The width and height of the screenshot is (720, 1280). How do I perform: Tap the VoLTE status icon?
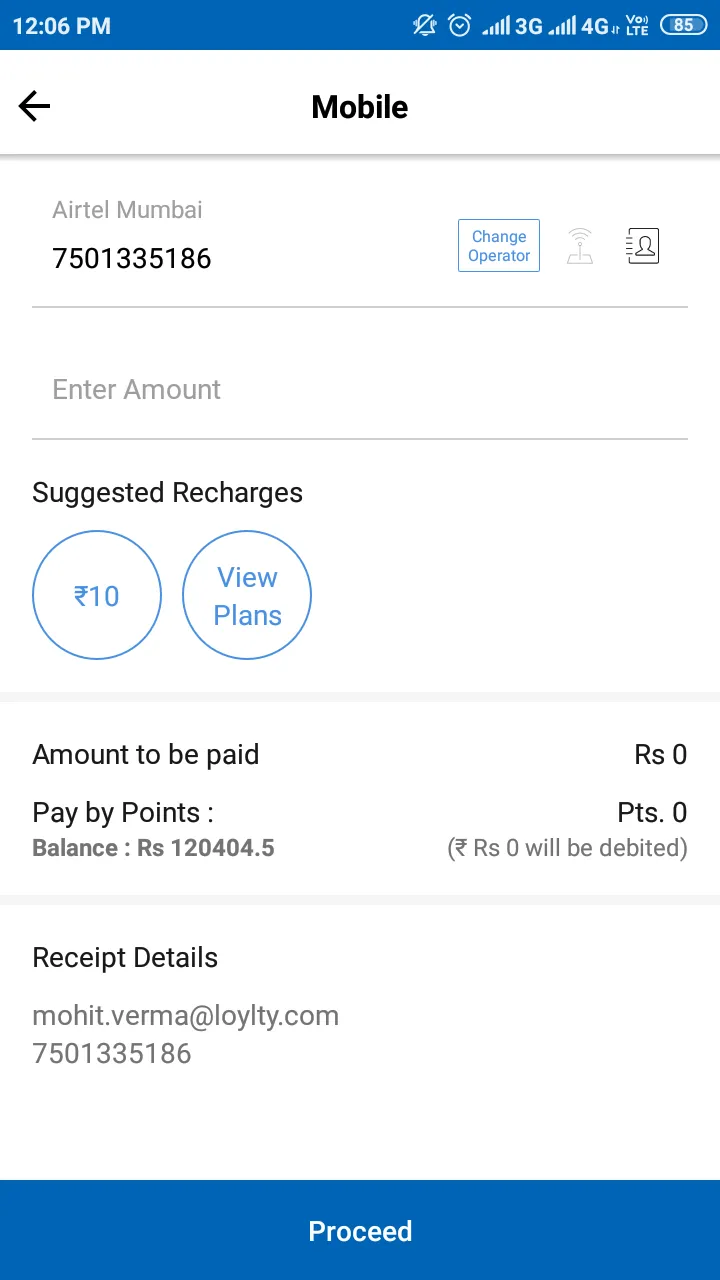(637, 25)
